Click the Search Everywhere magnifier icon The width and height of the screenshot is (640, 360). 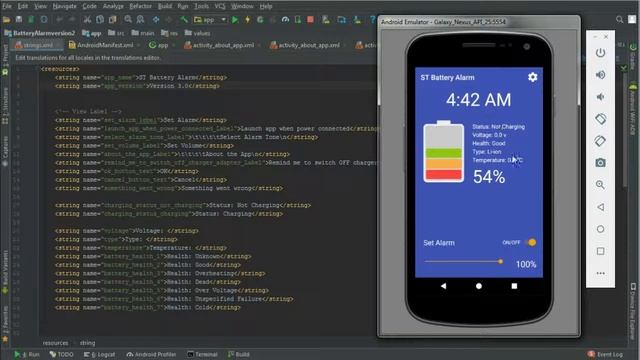(x=619, y=19)
